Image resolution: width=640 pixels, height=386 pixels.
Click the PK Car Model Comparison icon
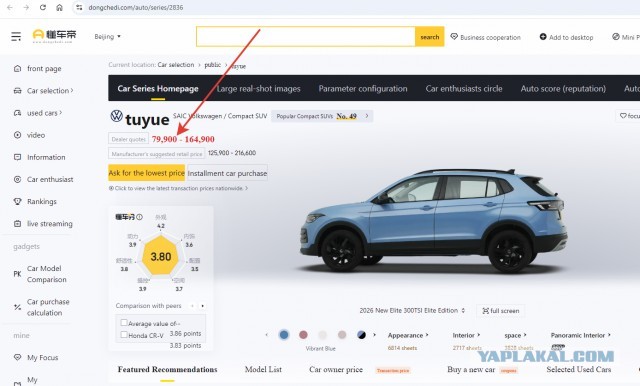point(17,274)
